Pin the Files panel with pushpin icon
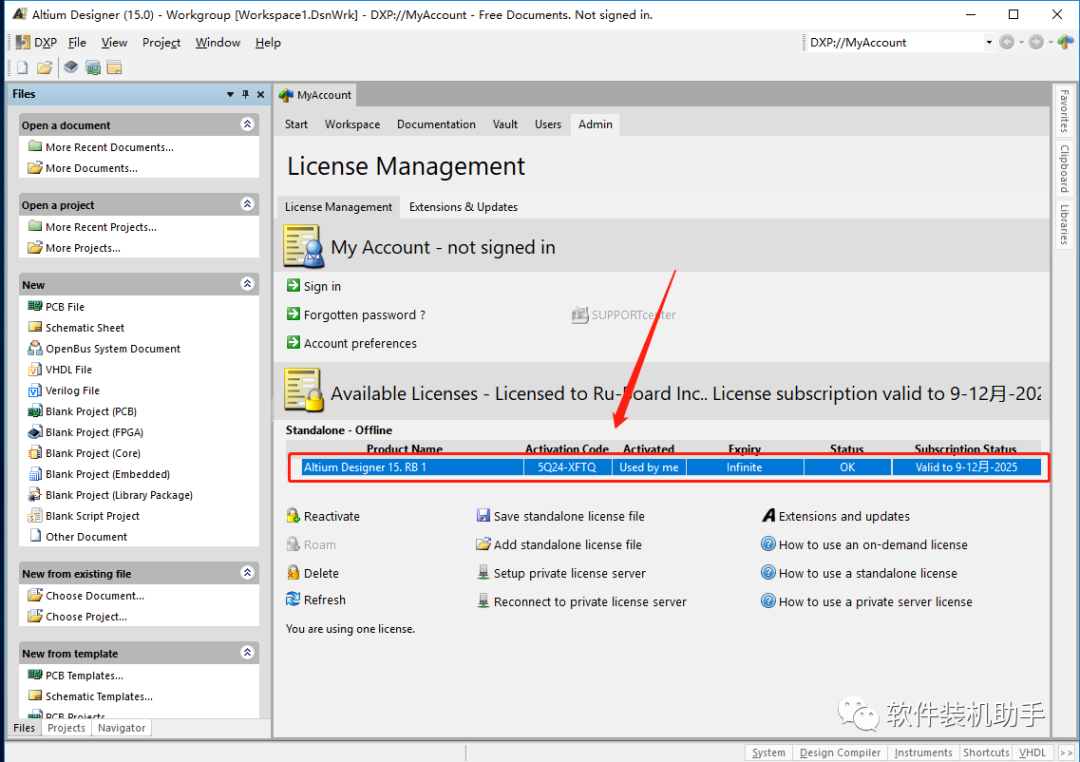The width and height of the screenshot is (1080, 762). (x=245, y=94)
